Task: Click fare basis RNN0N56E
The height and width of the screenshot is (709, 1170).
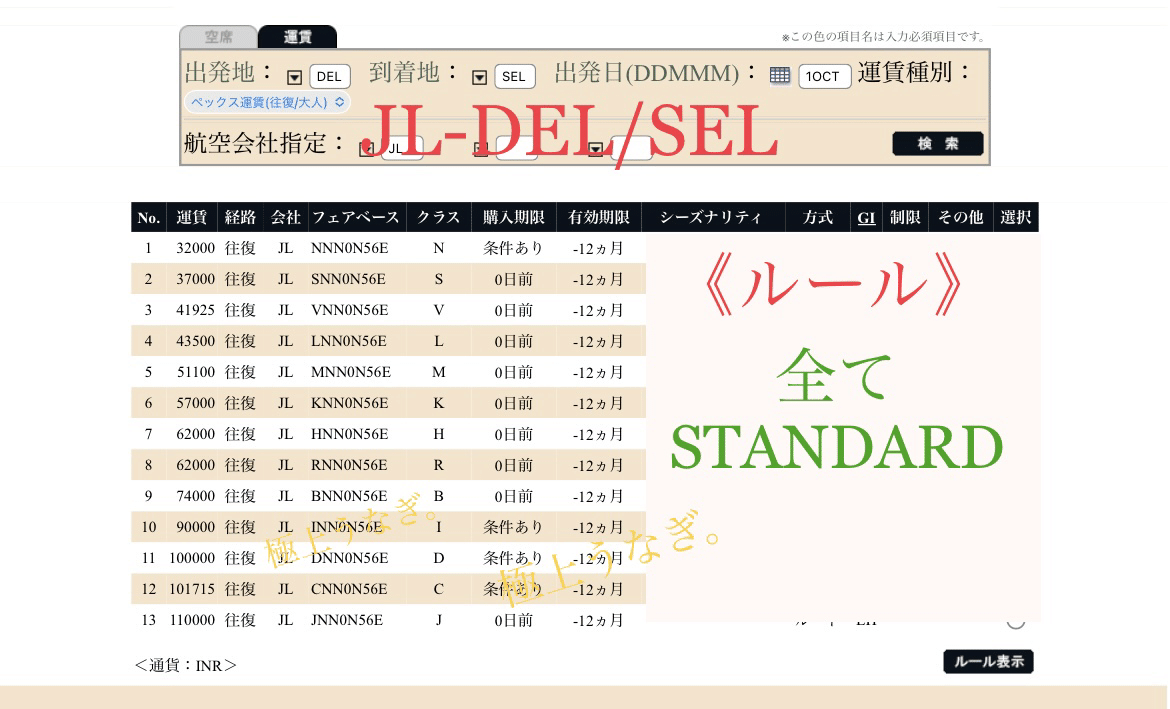Action: pyautogui.click(x=349, y=465)
